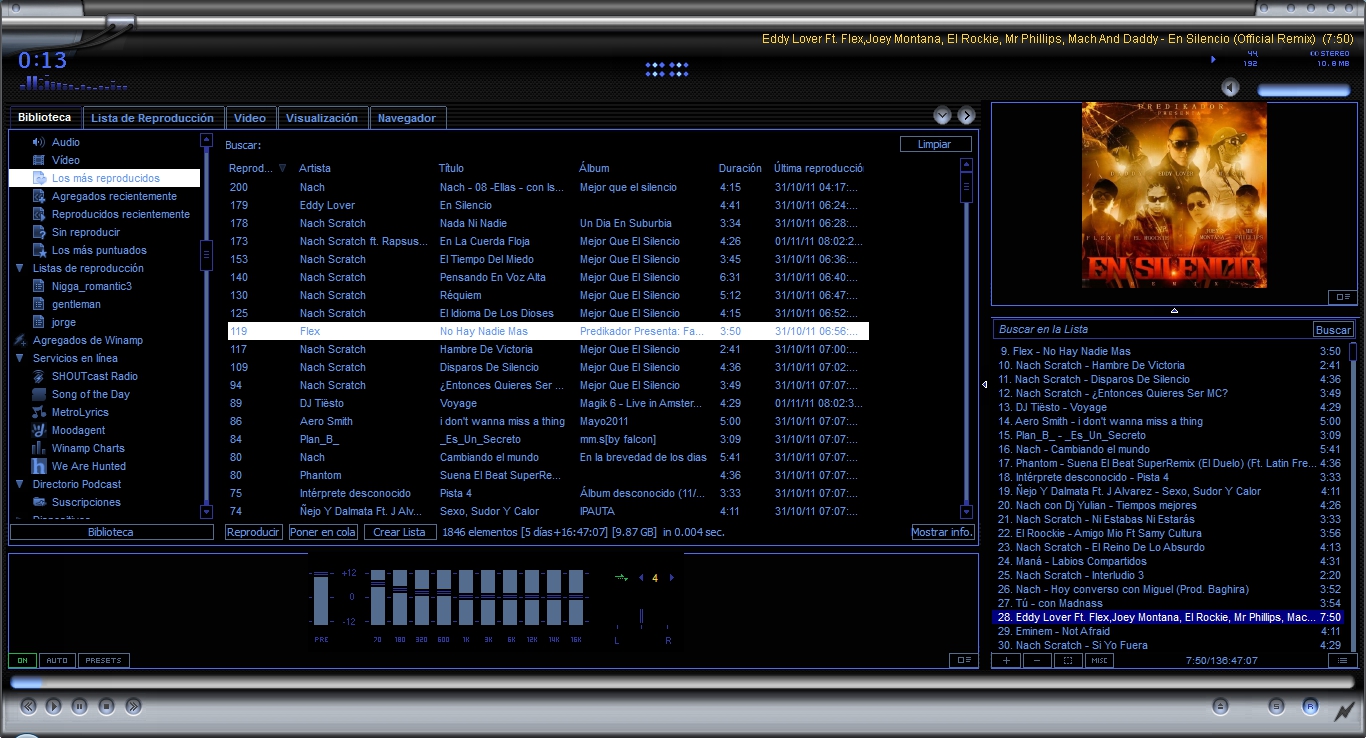Click the add (+) playlist button
Image resolution: width=1366 pixels, height=738 pixels.
point(1007,660)
